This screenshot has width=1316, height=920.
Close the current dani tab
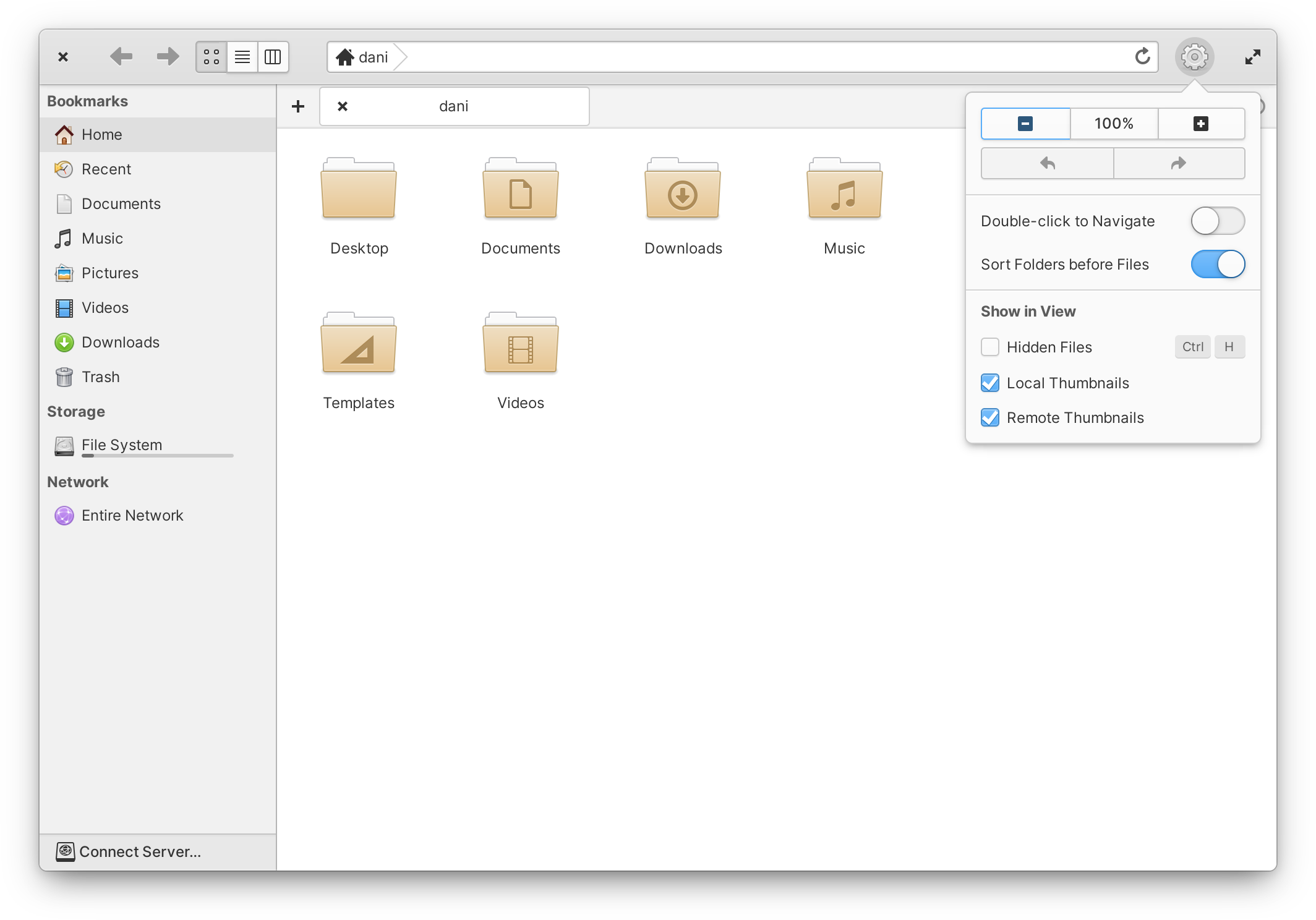(x=341, y=104)
